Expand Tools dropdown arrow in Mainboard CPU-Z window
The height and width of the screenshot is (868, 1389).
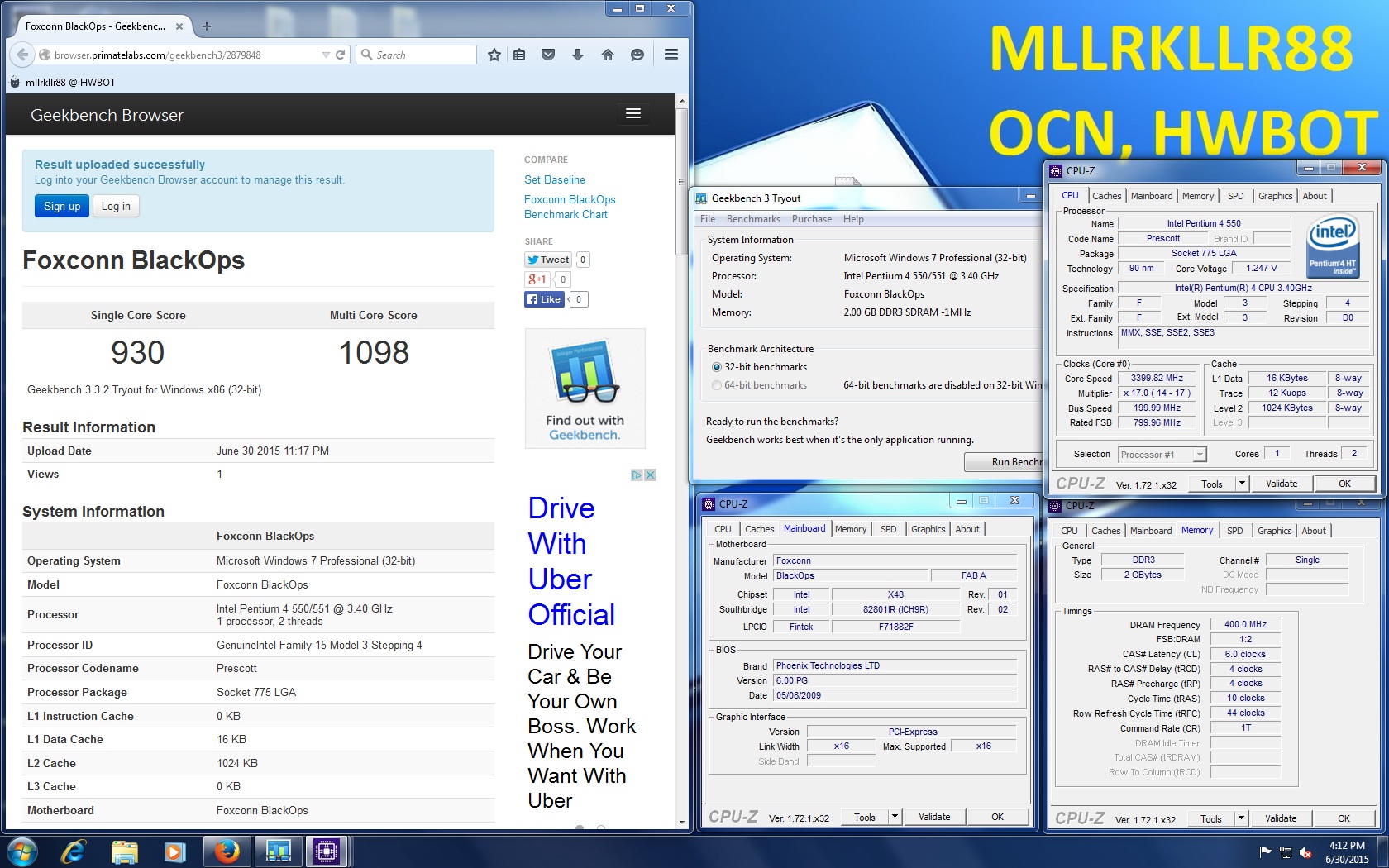point(895,817)
